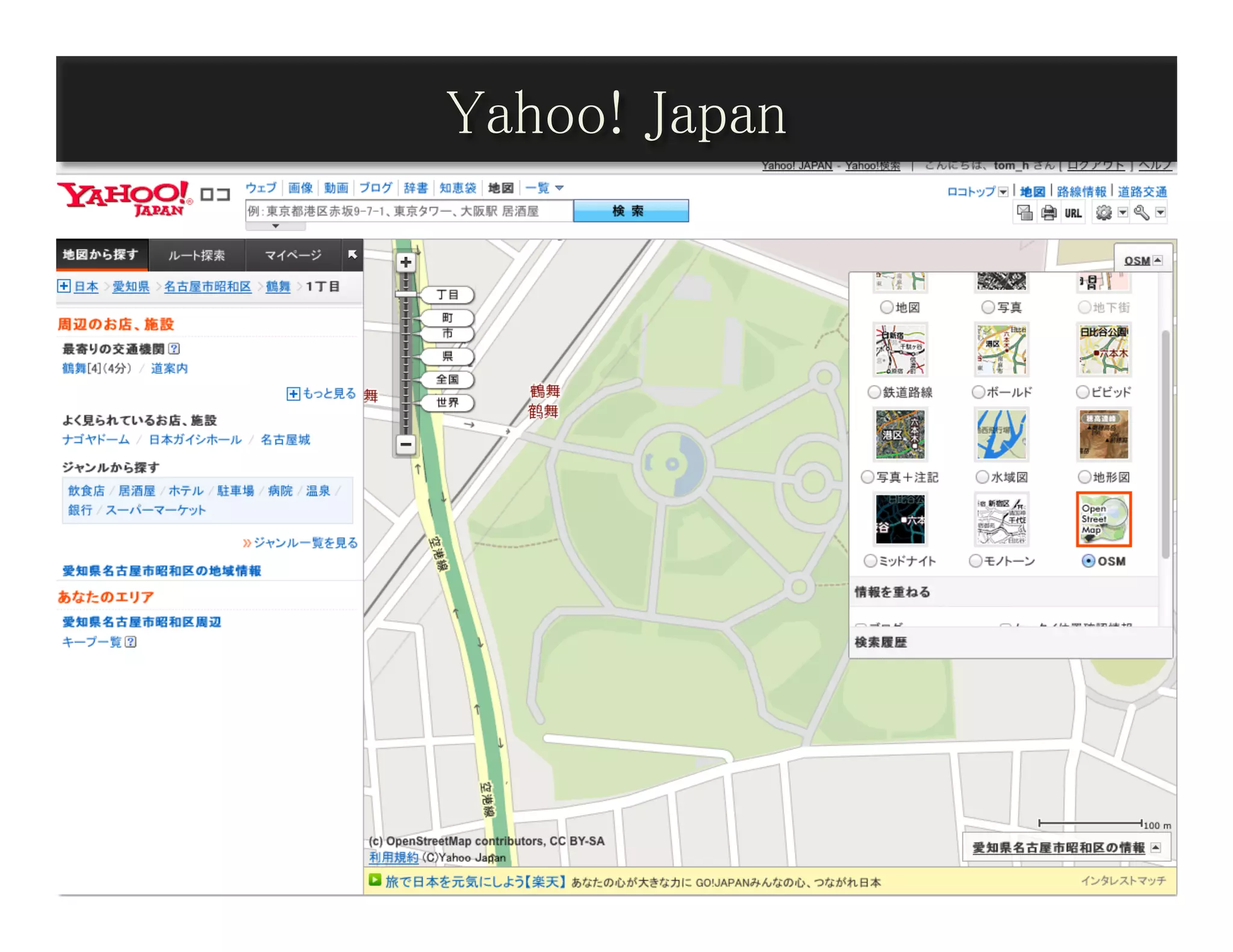Click the mail/send map icon
Viewport: 1233px width, 952px height.
(1025, 213)
